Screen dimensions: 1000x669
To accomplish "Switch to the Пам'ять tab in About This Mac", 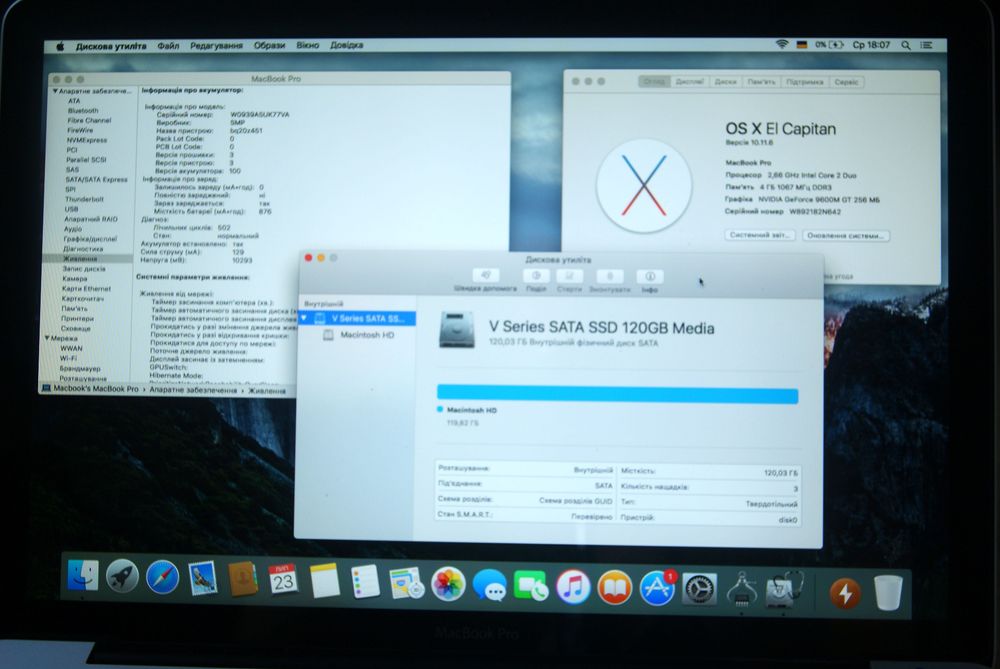I will 761,82.
